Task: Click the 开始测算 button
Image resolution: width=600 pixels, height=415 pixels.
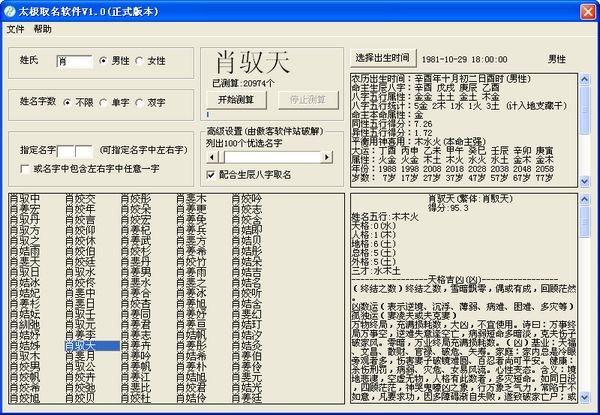Action: point(236,100)
